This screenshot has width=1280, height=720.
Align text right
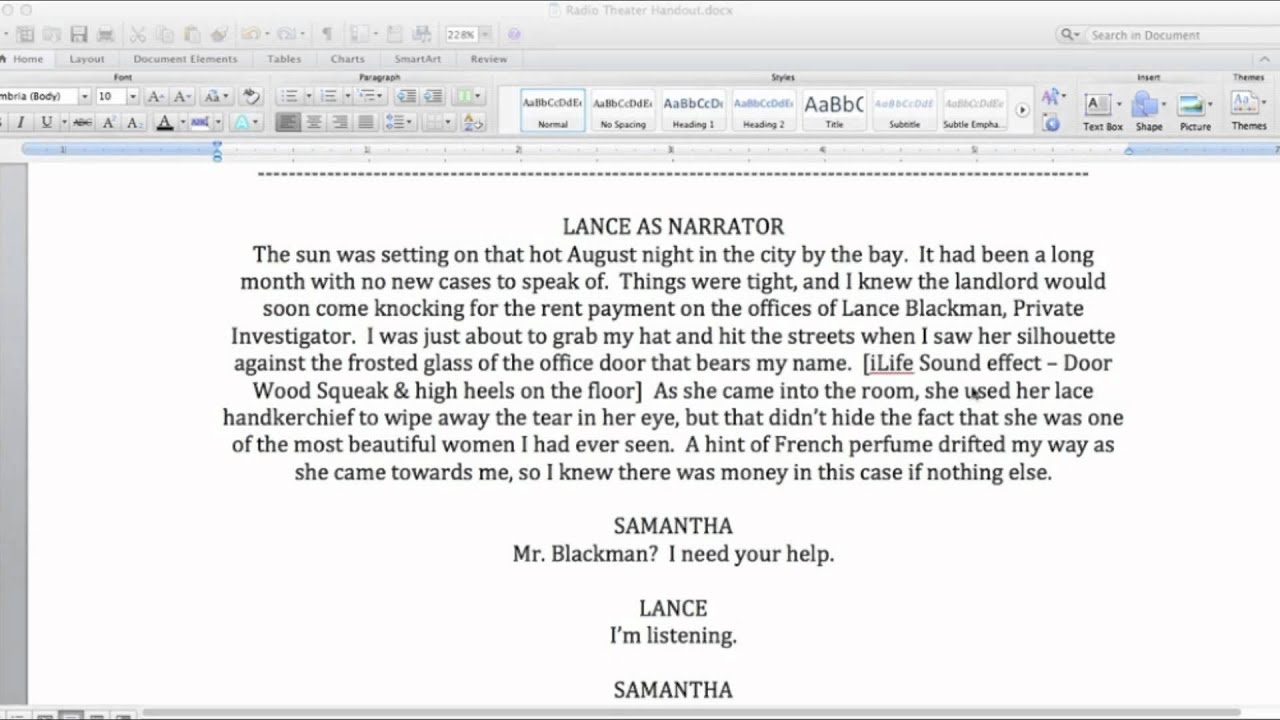(x=340, y=122)
